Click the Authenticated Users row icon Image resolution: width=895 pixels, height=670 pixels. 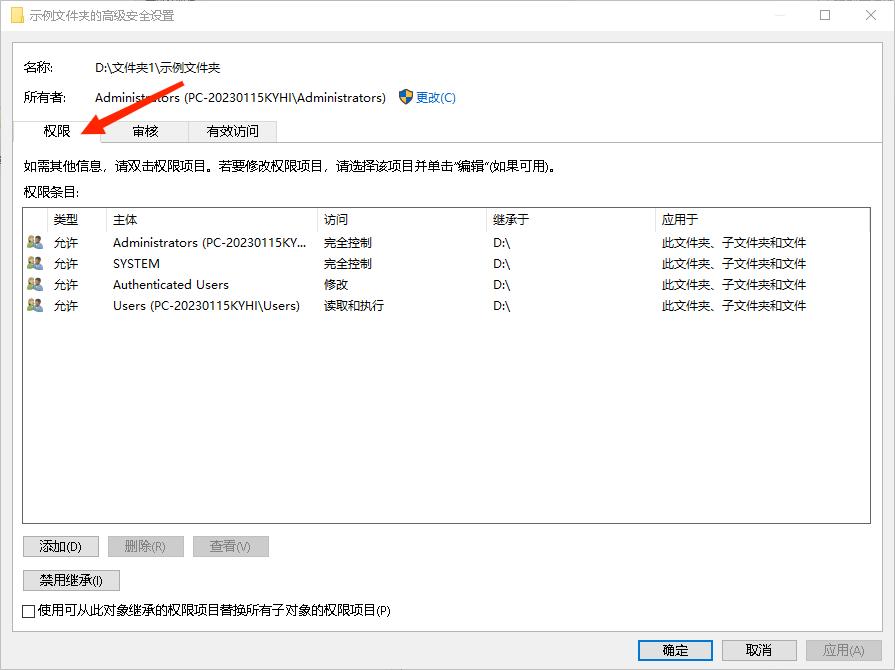[34, 284]
